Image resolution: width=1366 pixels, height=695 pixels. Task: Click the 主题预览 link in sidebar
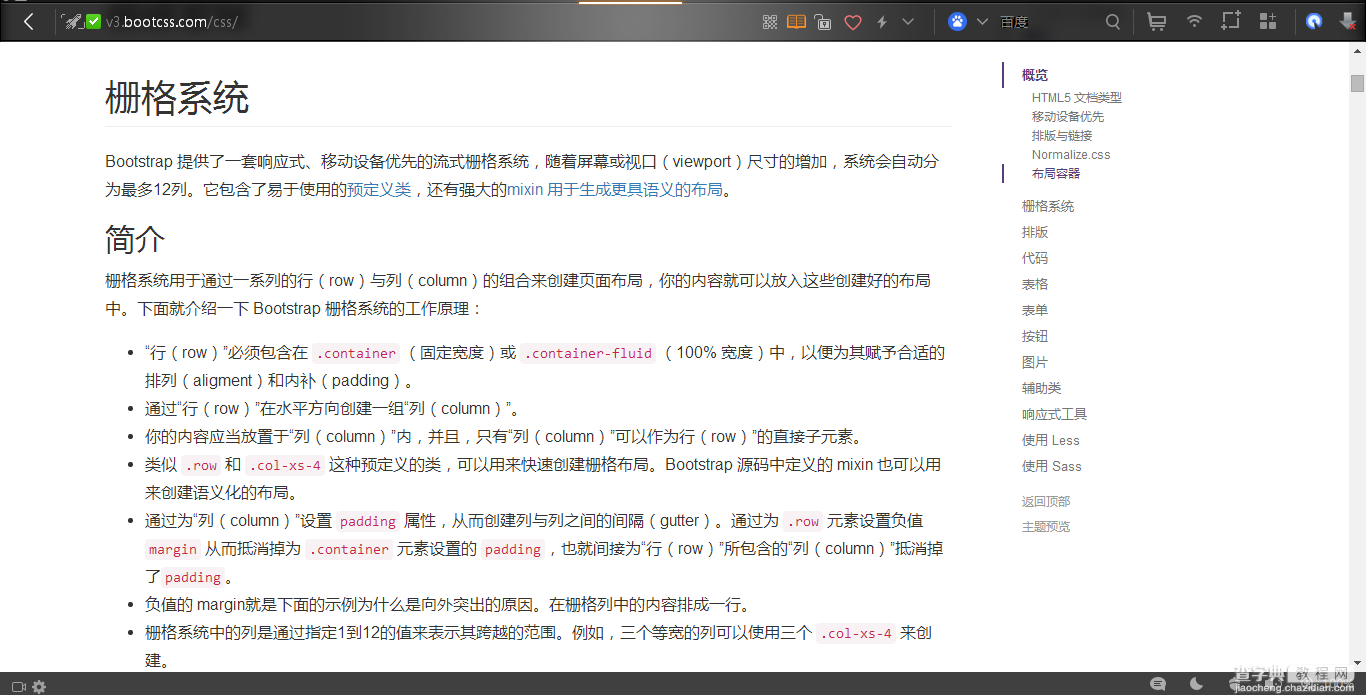pyautogui.click(x=1046, y=527)
